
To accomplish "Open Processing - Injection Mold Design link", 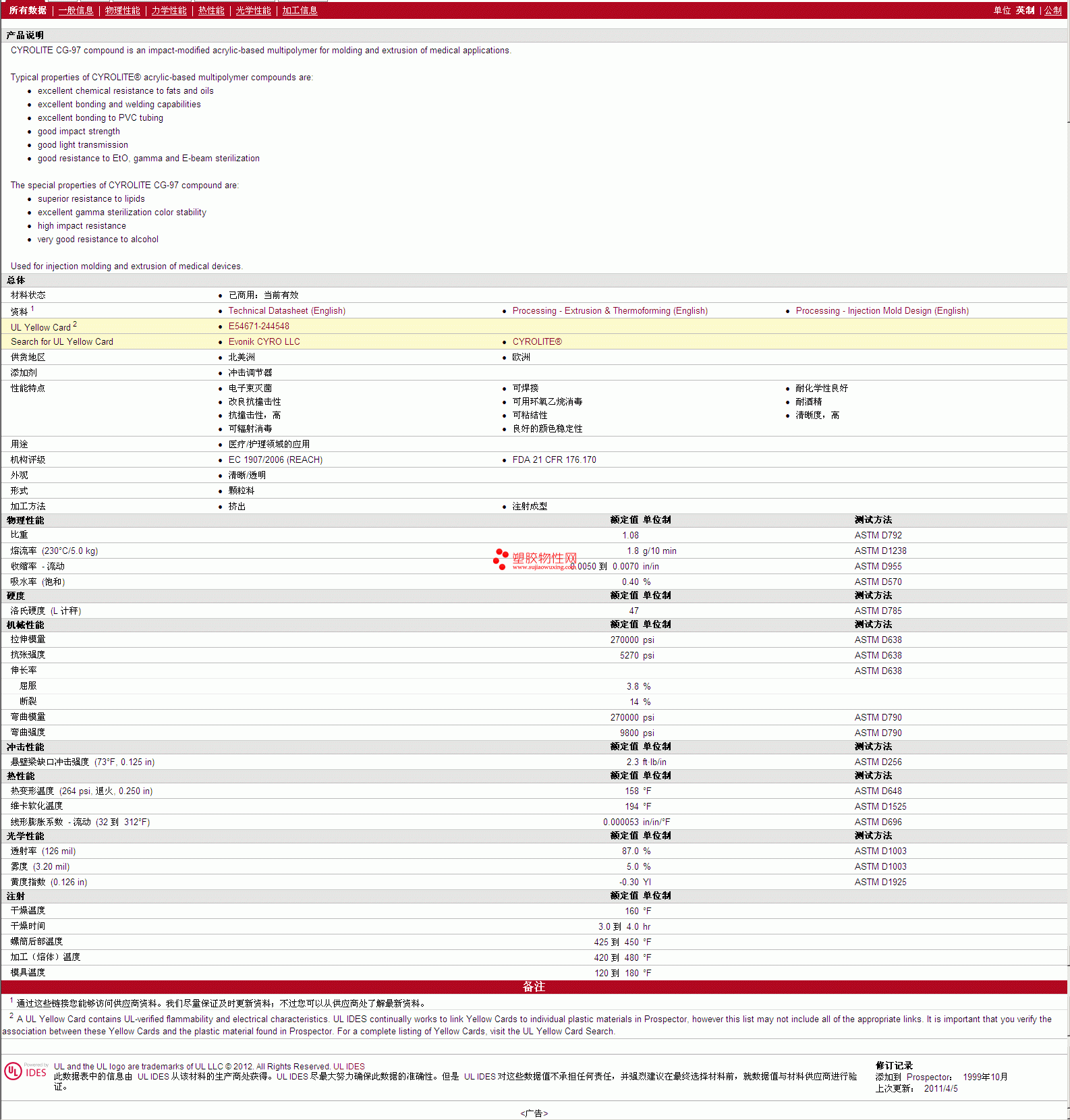I will [882, 311].
